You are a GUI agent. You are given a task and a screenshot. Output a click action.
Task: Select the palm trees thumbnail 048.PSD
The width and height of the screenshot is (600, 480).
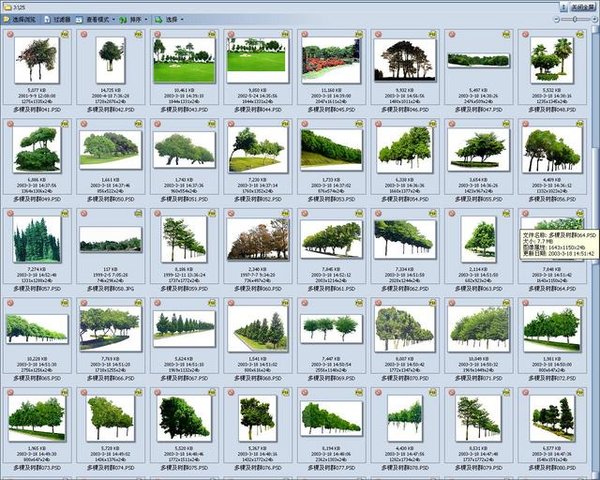(x=552, y=60)
